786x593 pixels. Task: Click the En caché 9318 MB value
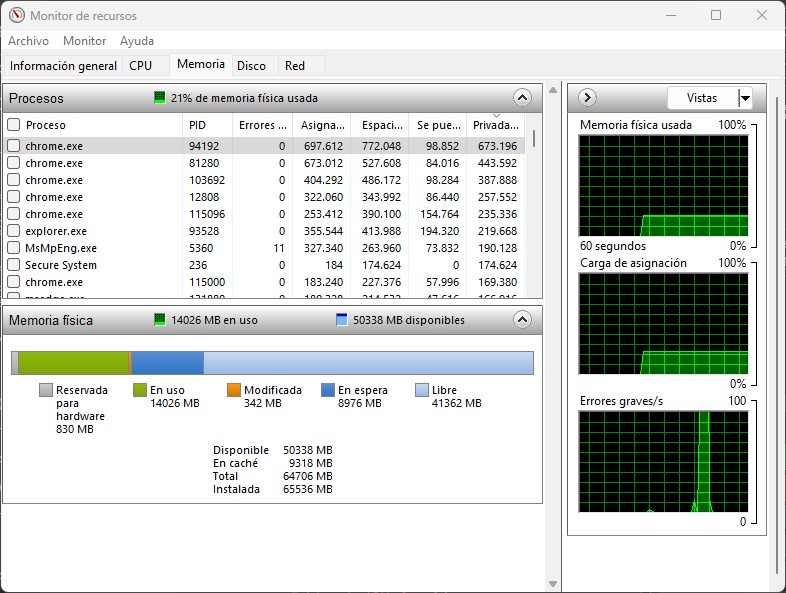(311, 463)
